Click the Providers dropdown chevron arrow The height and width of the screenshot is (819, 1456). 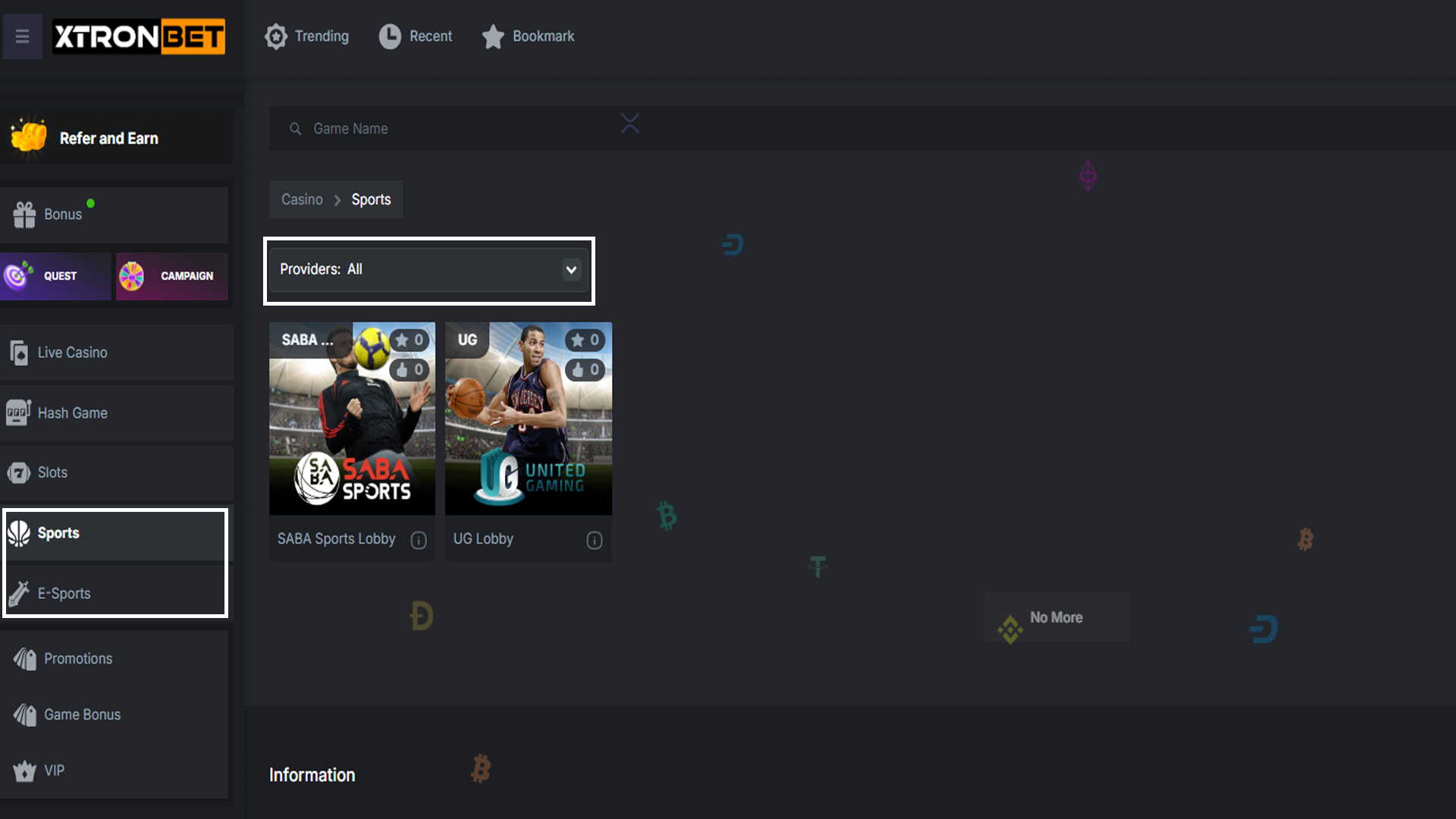(571, 270)
